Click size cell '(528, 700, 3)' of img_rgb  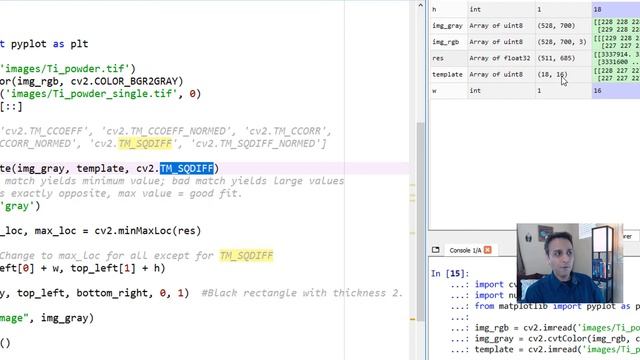click(562, 42)
